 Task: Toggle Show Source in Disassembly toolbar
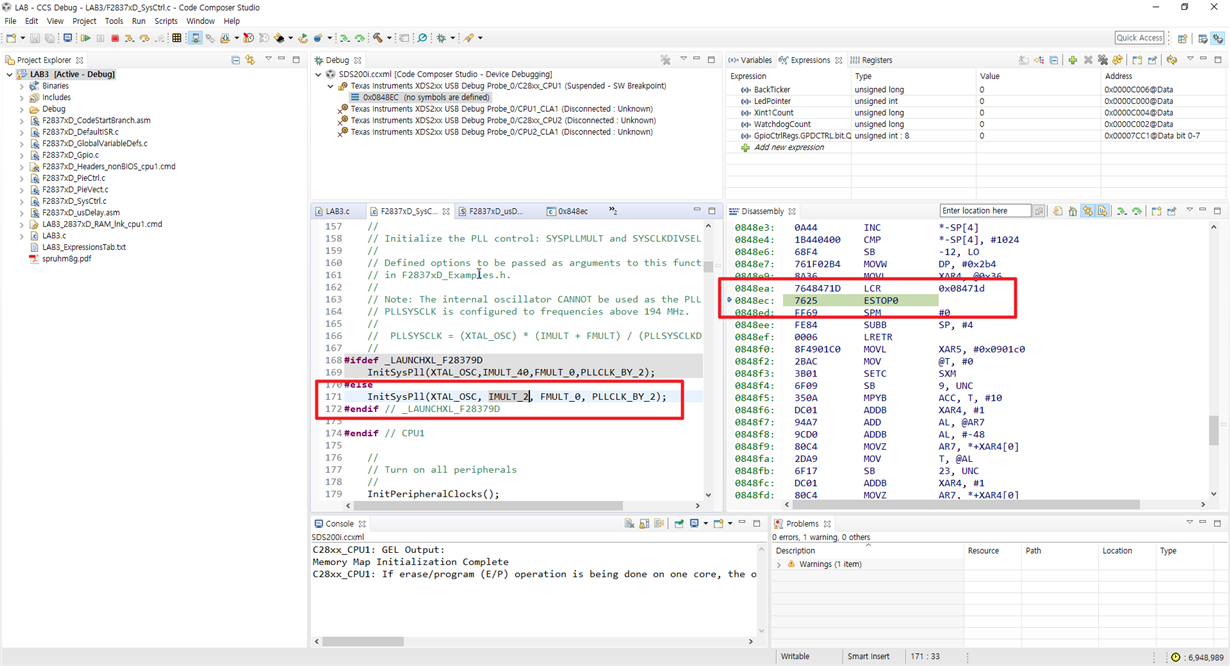click(x=1102, y=211)
